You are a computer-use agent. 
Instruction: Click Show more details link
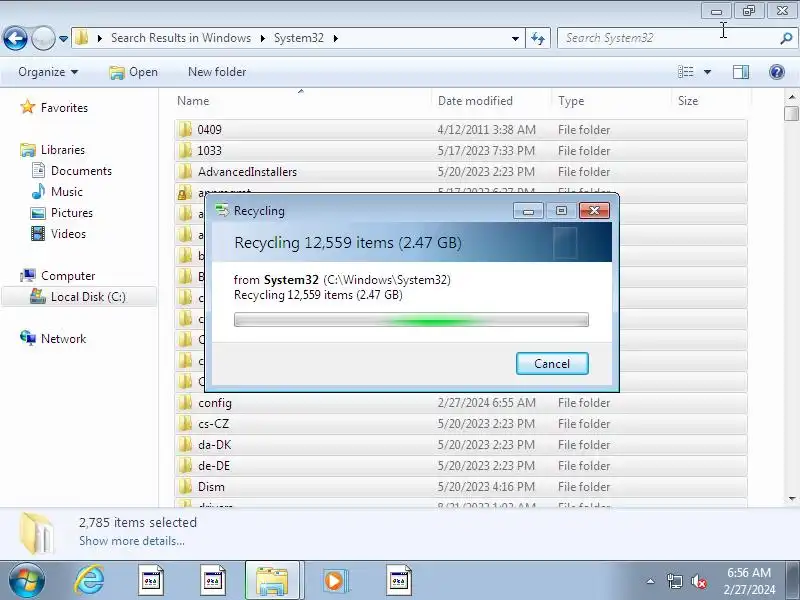[132, 541]
